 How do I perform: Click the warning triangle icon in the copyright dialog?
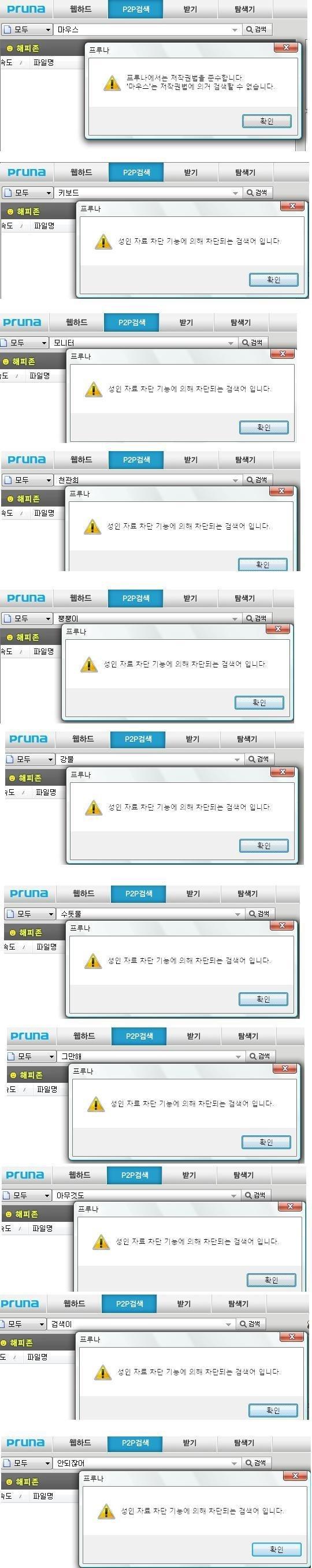(x=112, y=82)
